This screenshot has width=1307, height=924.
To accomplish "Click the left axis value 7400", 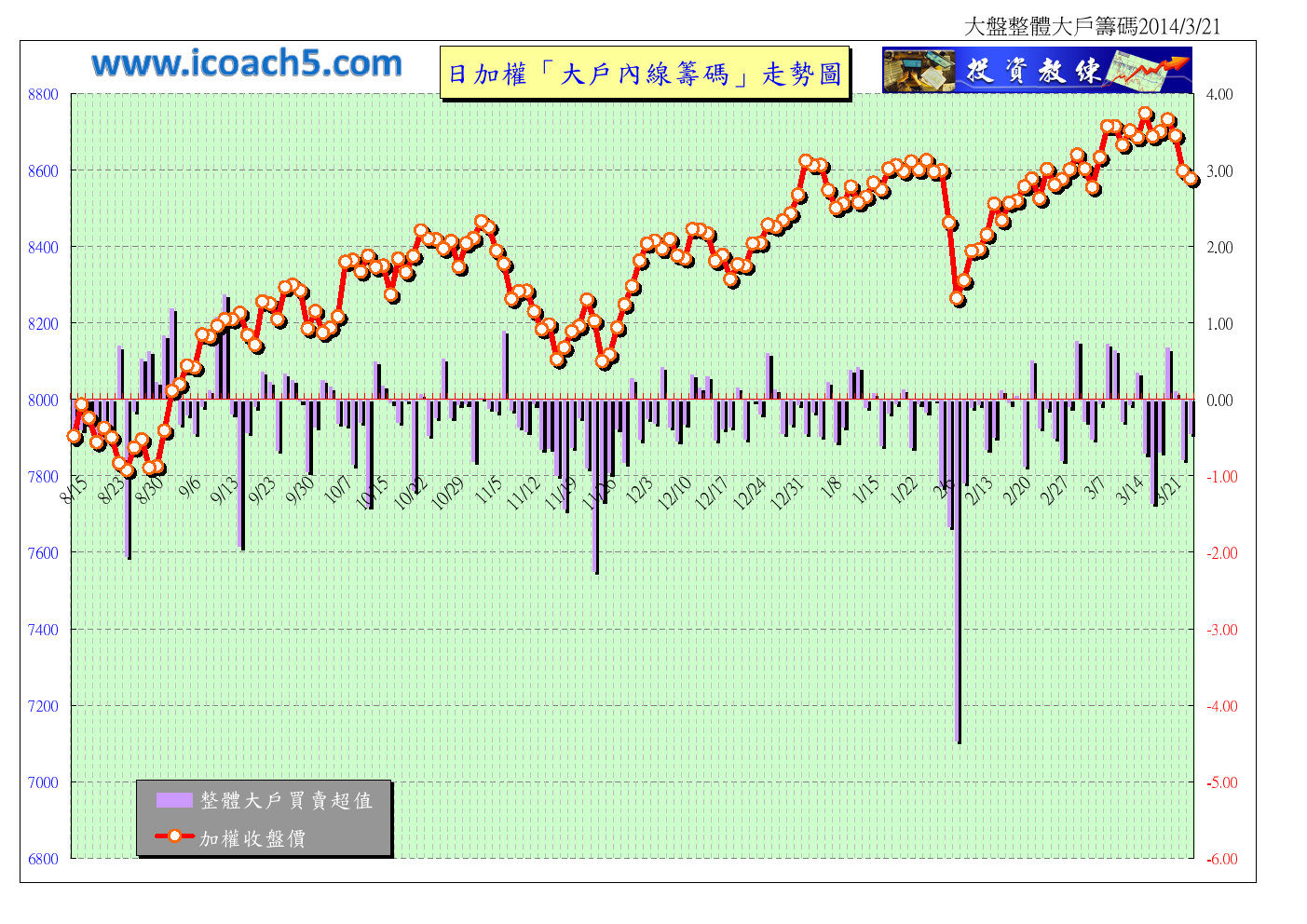I will tap(43, 630).
